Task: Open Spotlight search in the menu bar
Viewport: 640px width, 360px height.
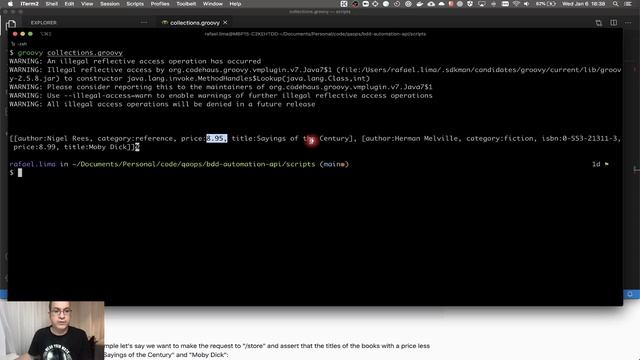Action: pyautogui.click(x=616, y=4)
